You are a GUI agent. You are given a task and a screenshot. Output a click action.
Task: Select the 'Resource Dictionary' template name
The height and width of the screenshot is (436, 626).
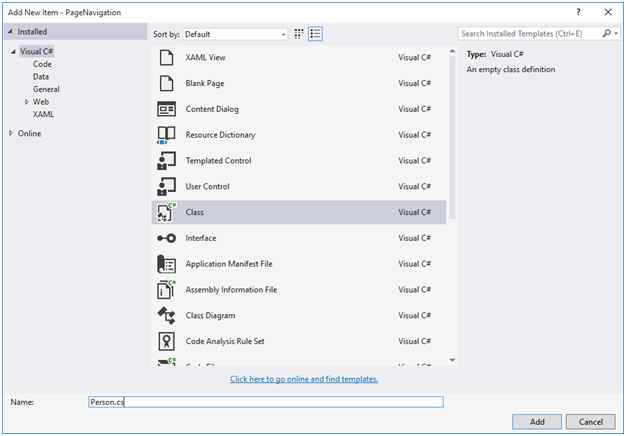pyautogui.click(x=220, y=135)
